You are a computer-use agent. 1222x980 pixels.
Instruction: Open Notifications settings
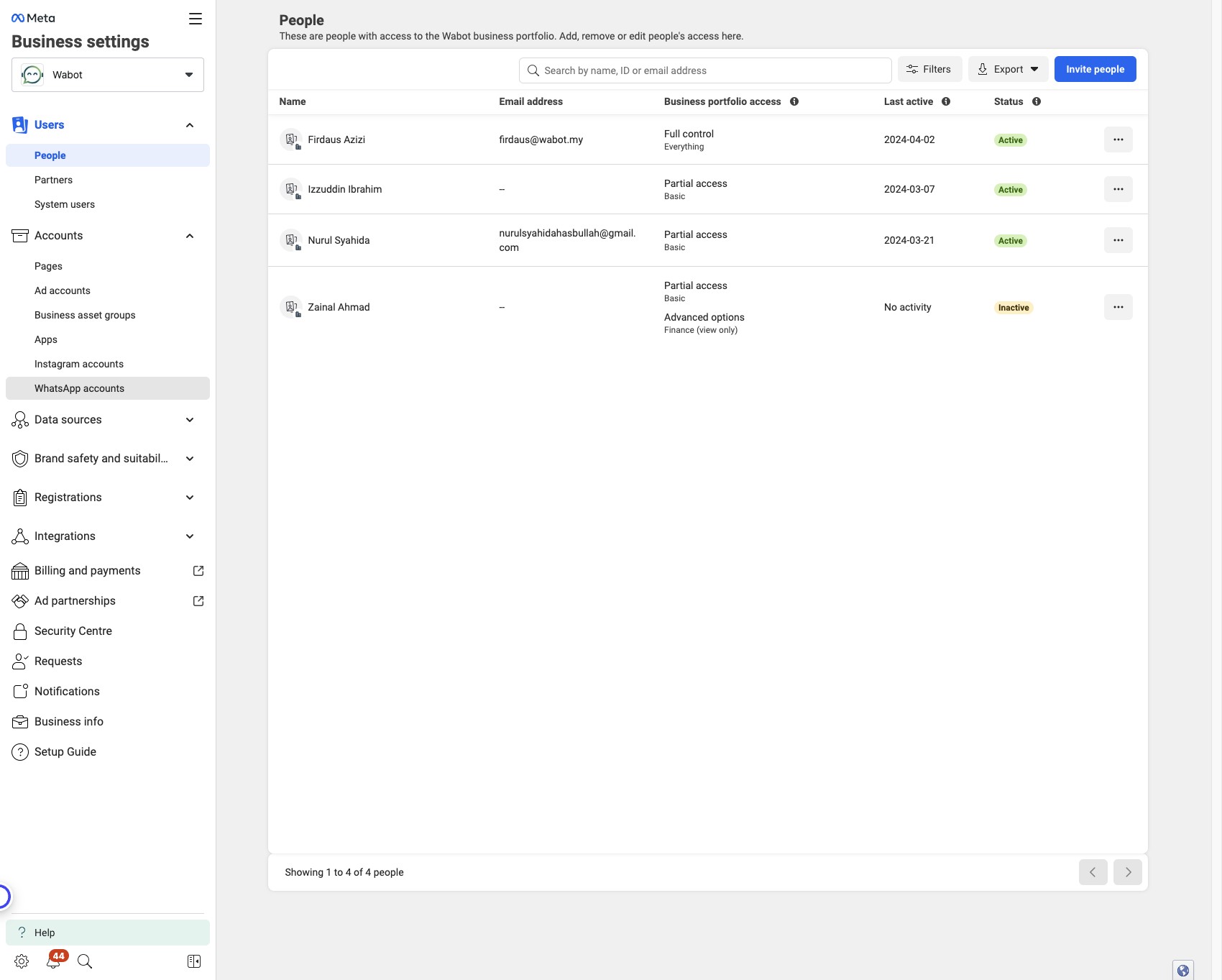coord(108,692)
